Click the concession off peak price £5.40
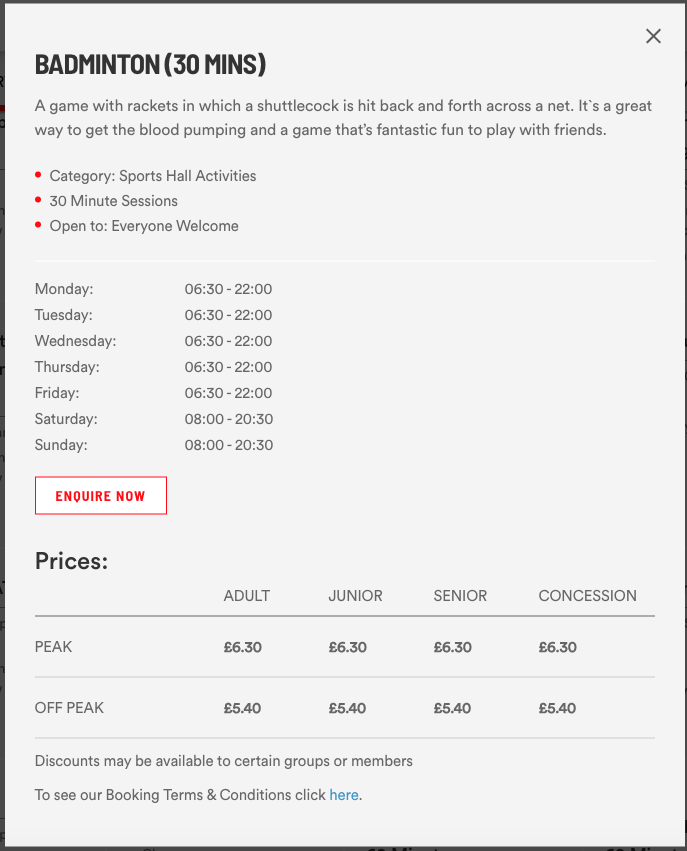The width and height of the screenshot is (687, 851). coord(557,707)
